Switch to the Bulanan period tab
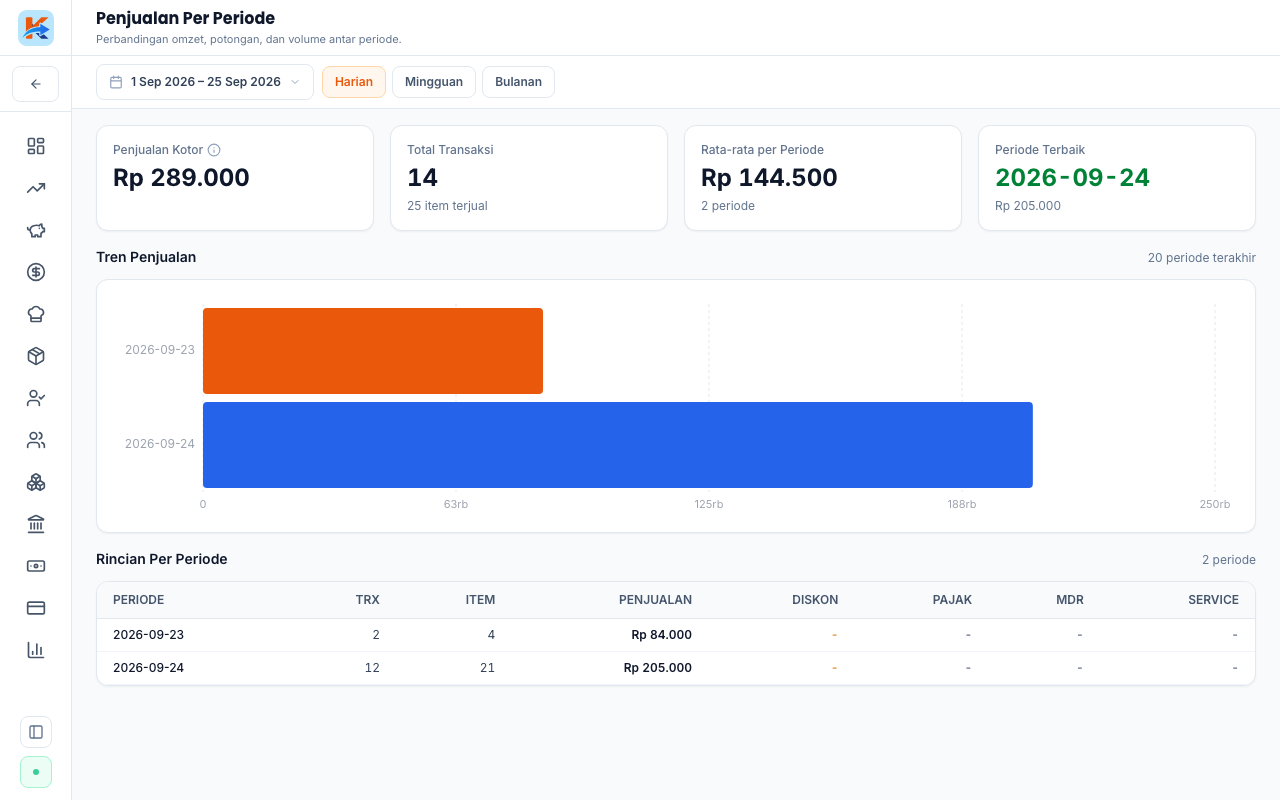This screenshot has width=1280, height=800. point(518,82)
